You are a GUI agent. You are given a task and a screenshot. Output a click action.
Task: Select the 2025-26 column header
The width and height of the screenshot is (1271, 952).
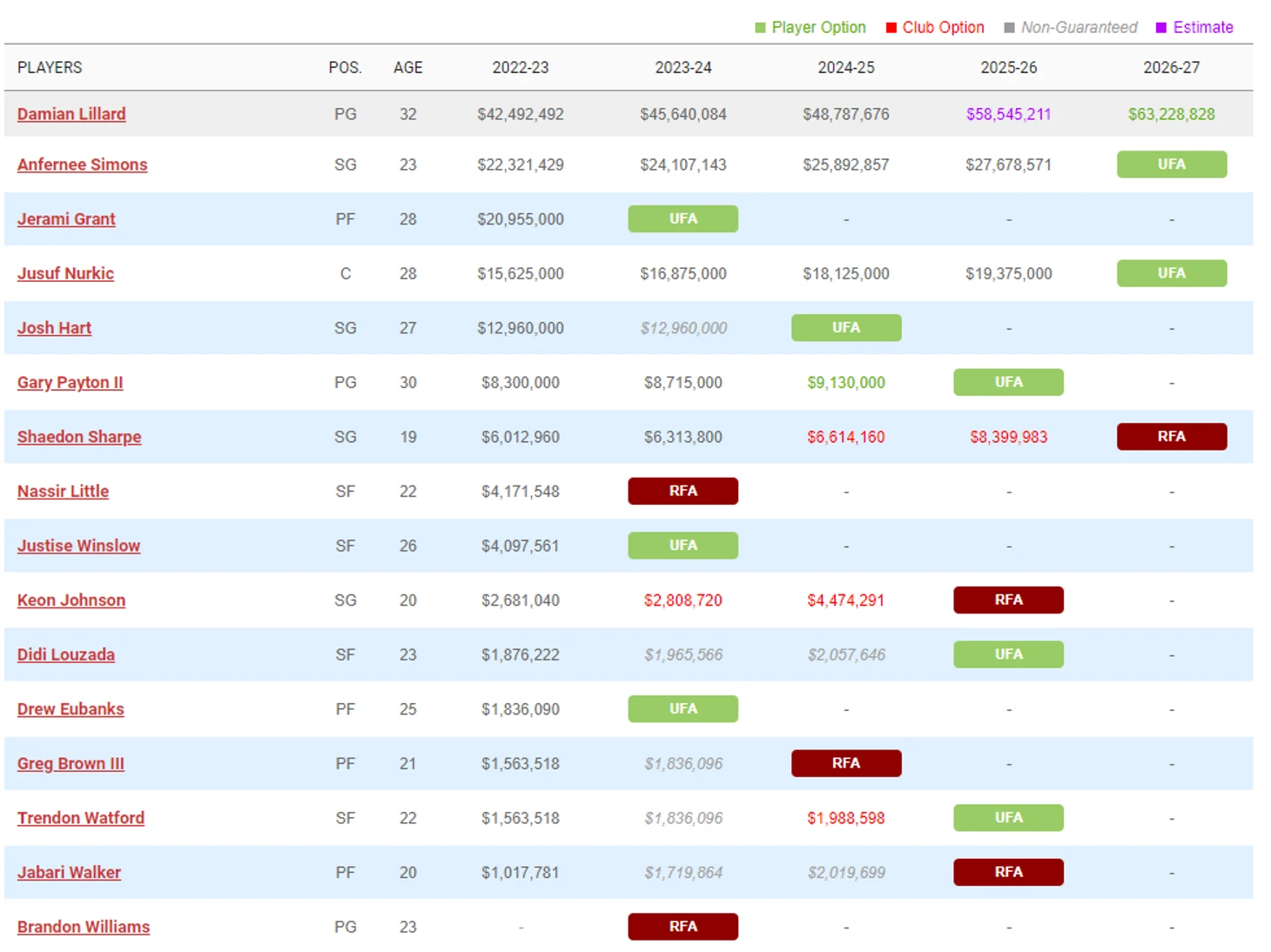tap(1009, 68)
